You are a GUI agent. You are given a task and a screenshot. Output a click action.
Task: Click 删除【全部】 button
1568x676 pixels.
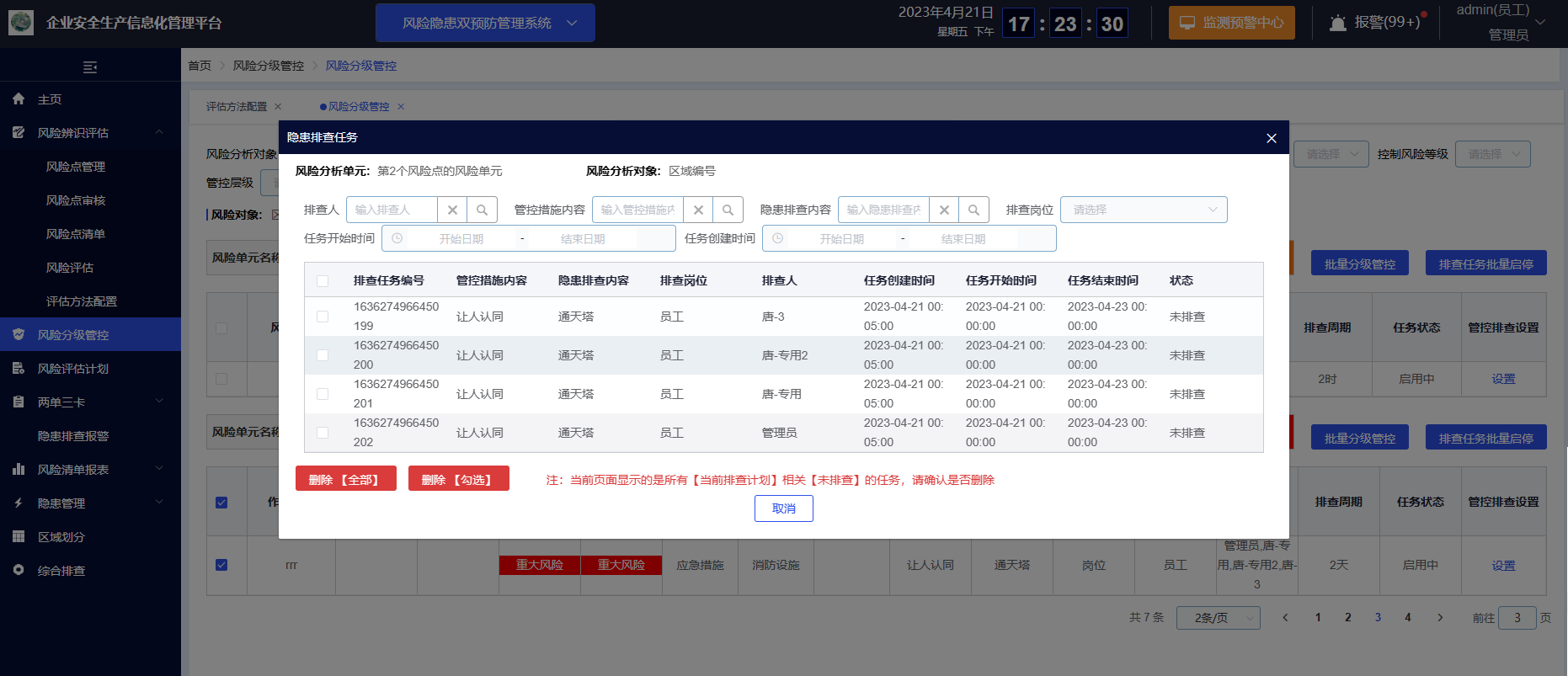click(346, 478)
